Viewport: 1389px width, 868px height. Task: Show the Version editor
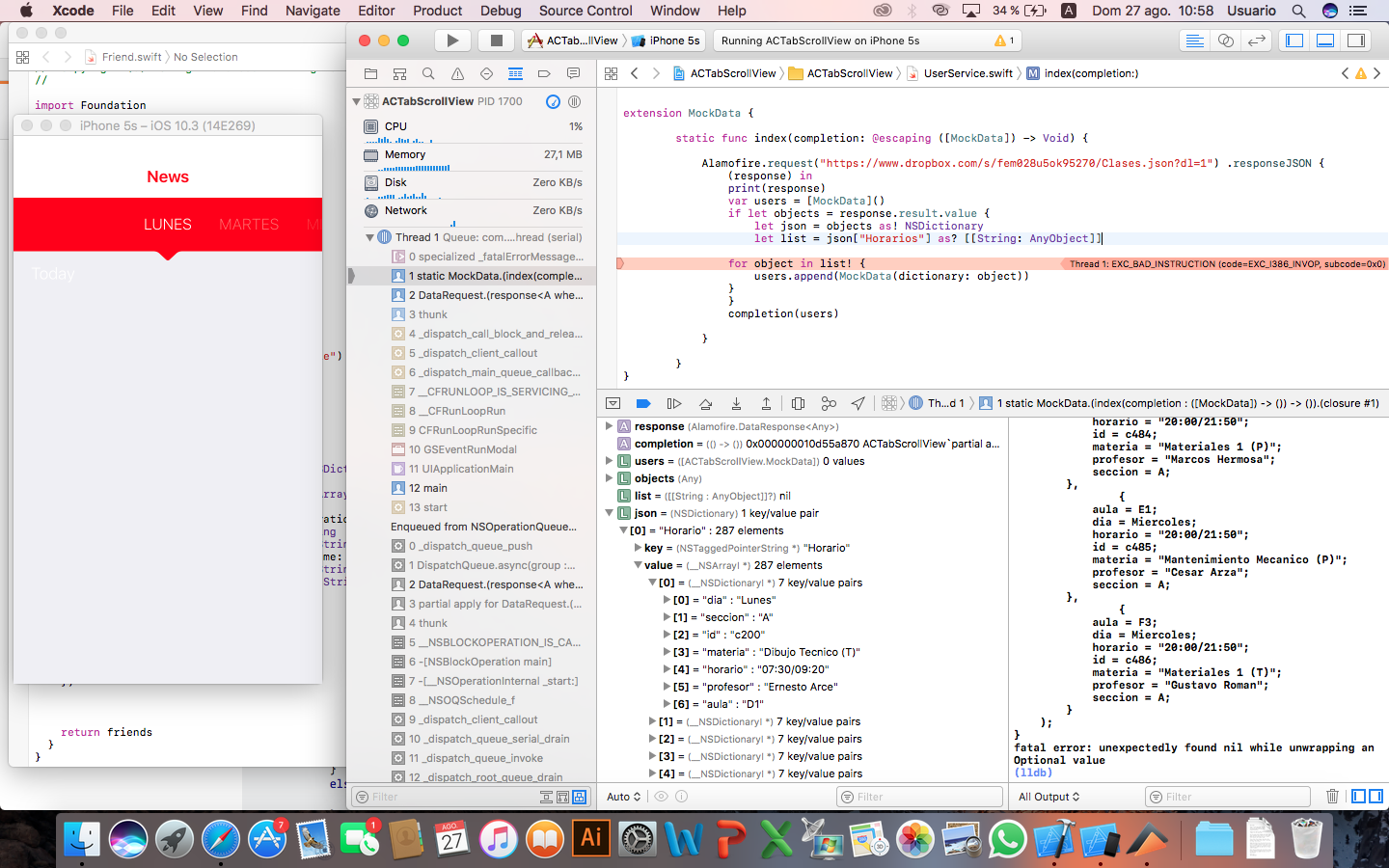[1256, 41]
